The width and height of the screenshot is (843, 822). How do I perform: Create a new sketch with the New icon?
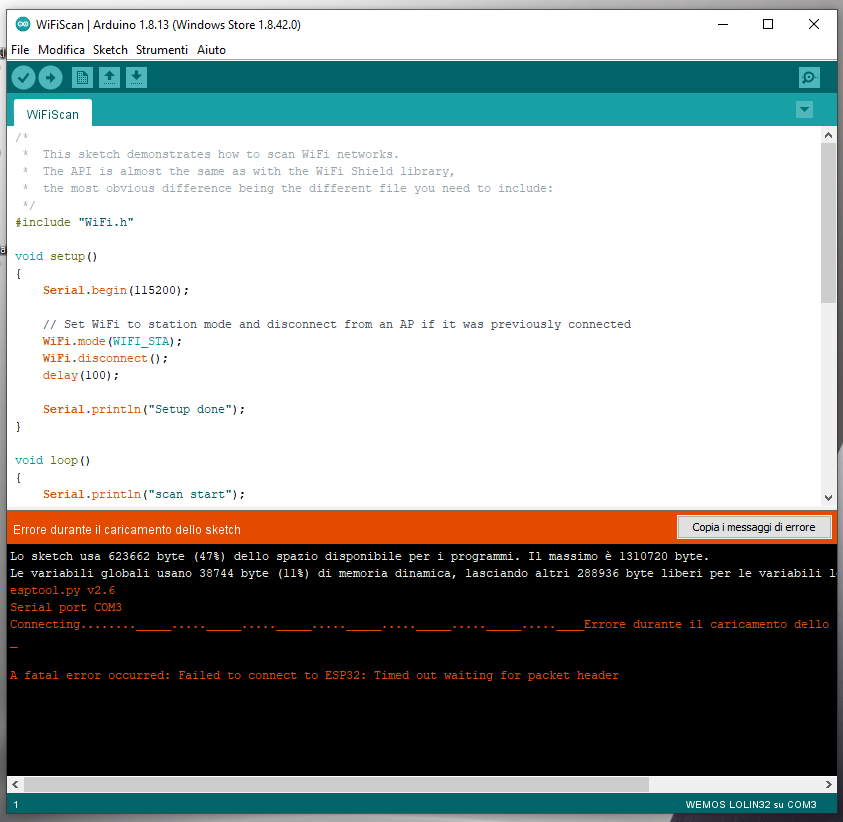(82, 78)
